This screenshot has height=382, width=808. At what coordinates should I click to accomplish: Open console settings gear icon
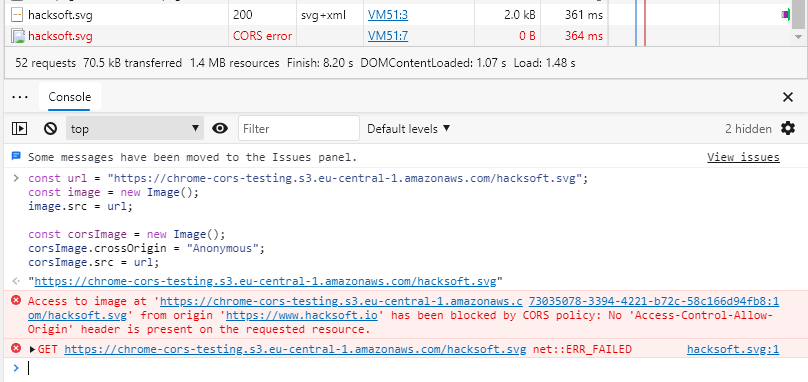pyautogui.click(x=787, y=128)
